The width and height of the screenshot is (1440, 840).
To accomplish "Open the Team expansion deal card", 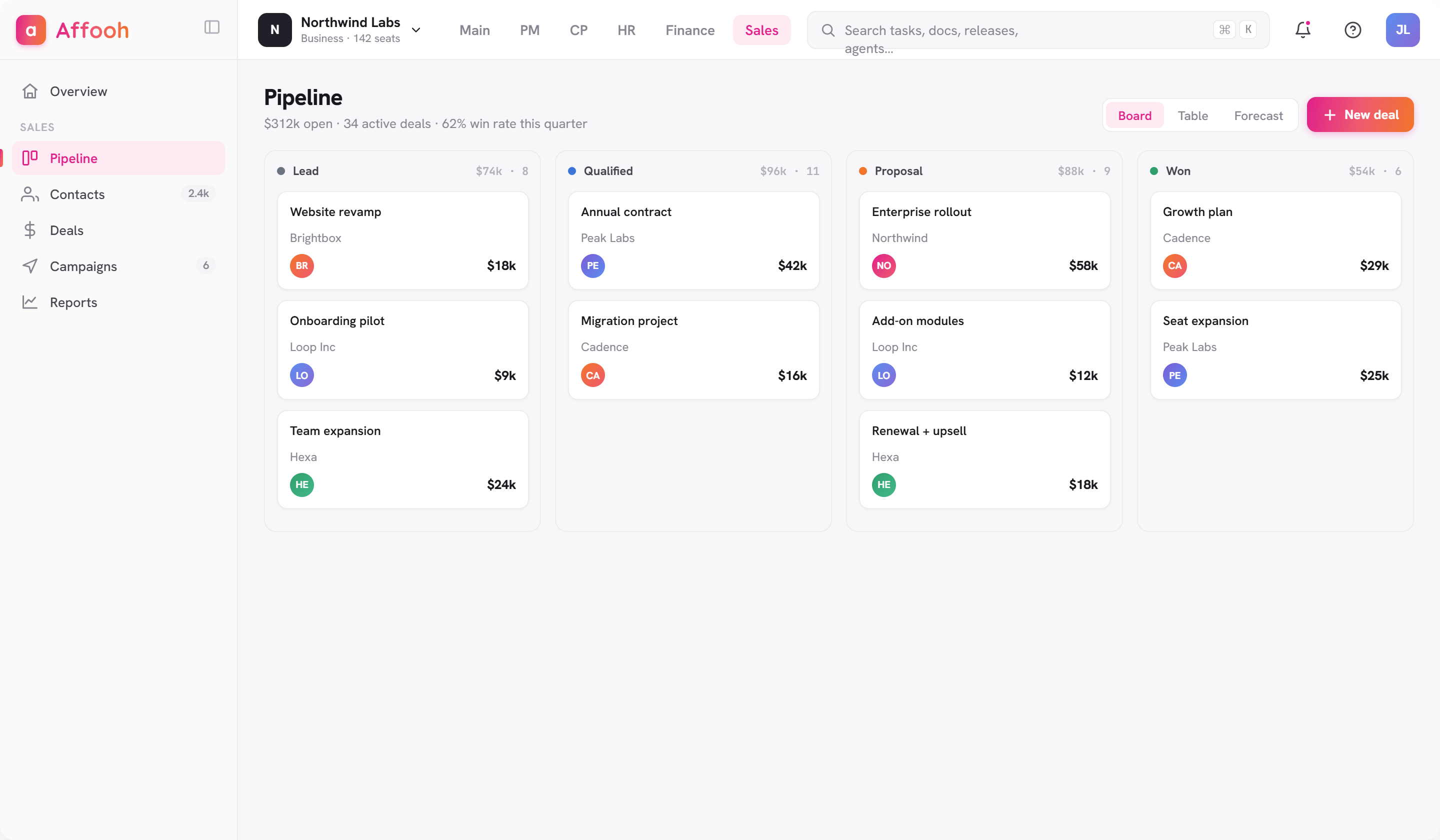I will 402,459.
